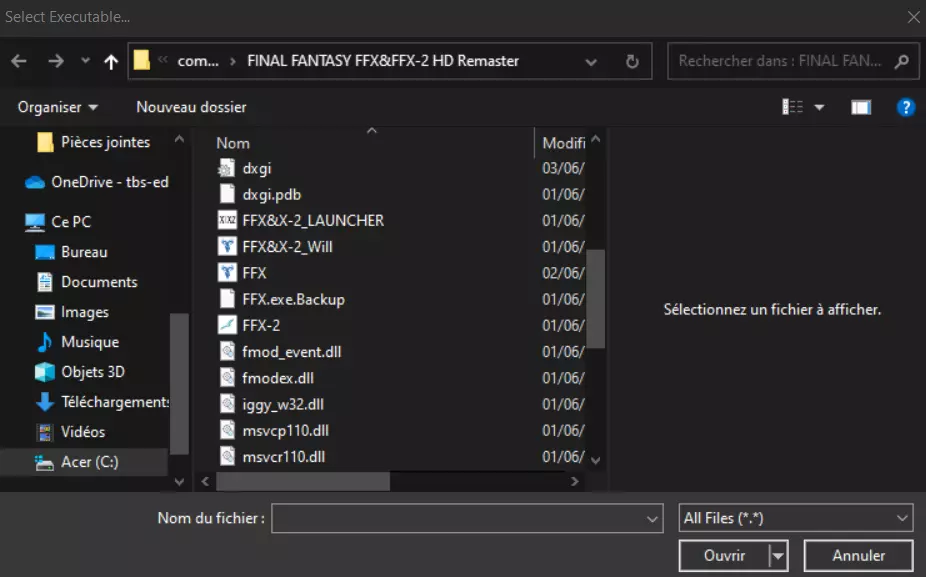Open Bureau in the sidebar
The image size is (926, 577).
tap(72, 252)
